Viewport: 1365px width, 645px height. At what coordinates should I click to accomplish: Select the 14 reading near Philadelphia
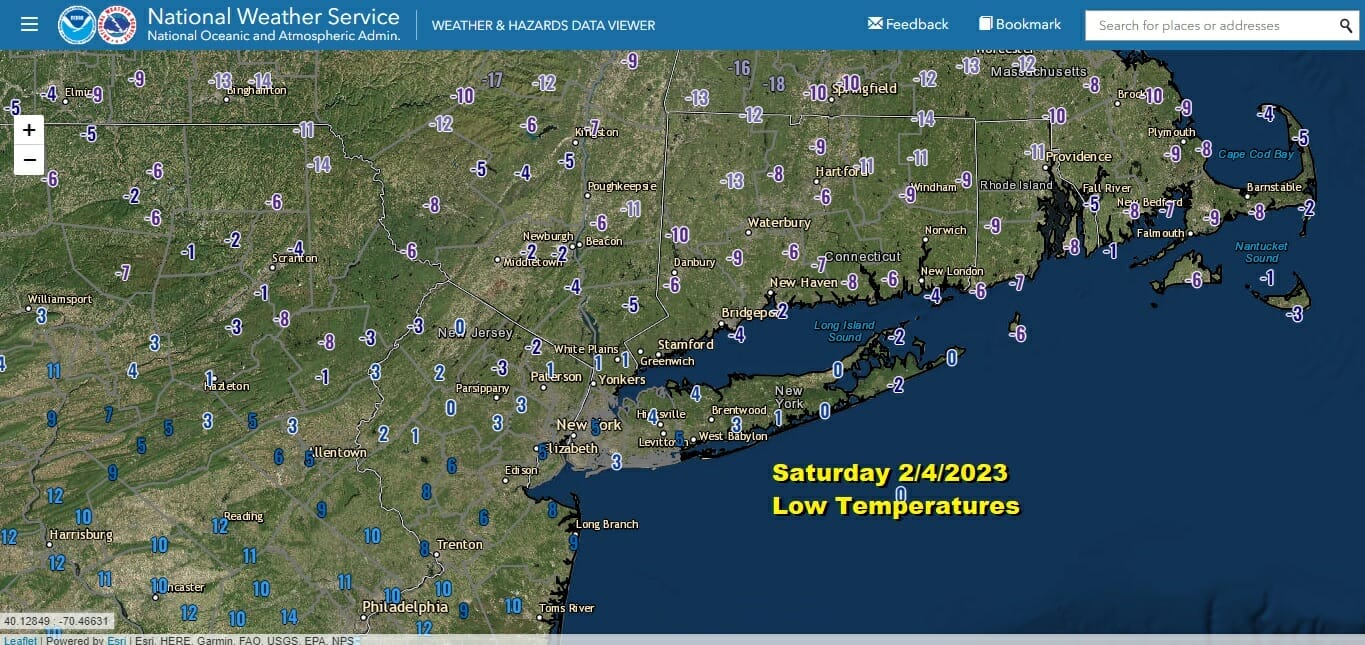289,617
